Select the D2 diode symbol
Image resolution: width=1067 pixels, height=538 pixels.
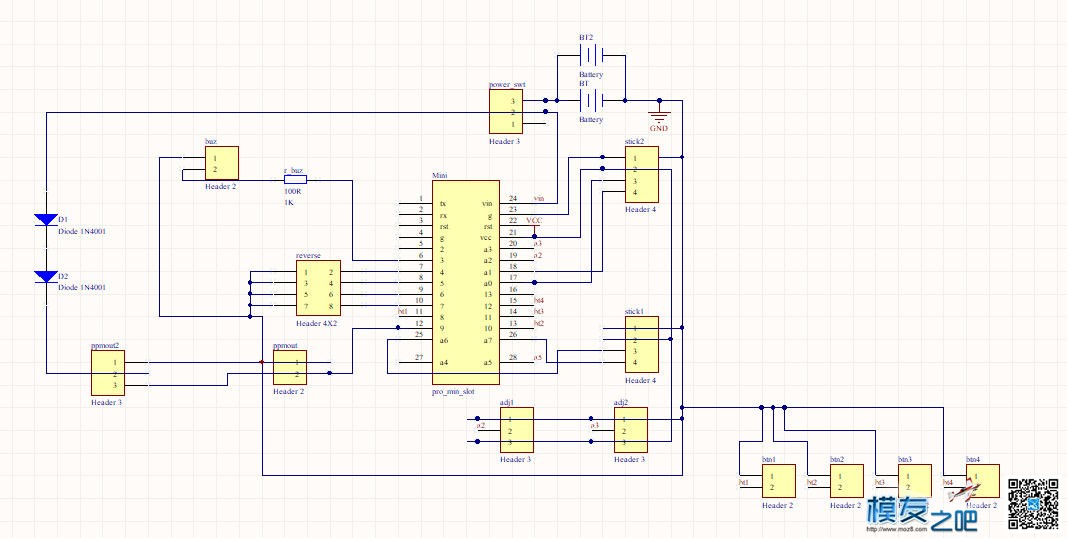tap(46, 277)
